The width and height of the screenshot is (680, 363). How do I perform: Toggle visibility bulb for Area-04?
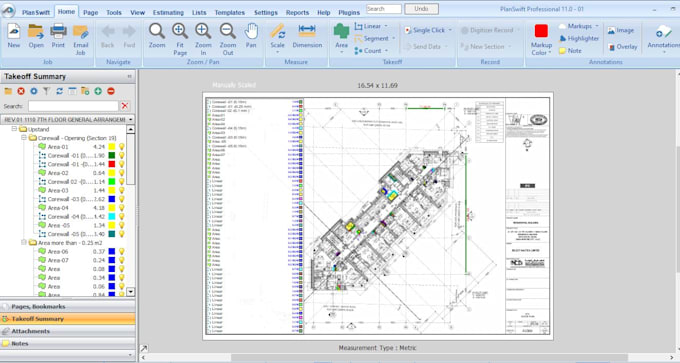point(122,208)
